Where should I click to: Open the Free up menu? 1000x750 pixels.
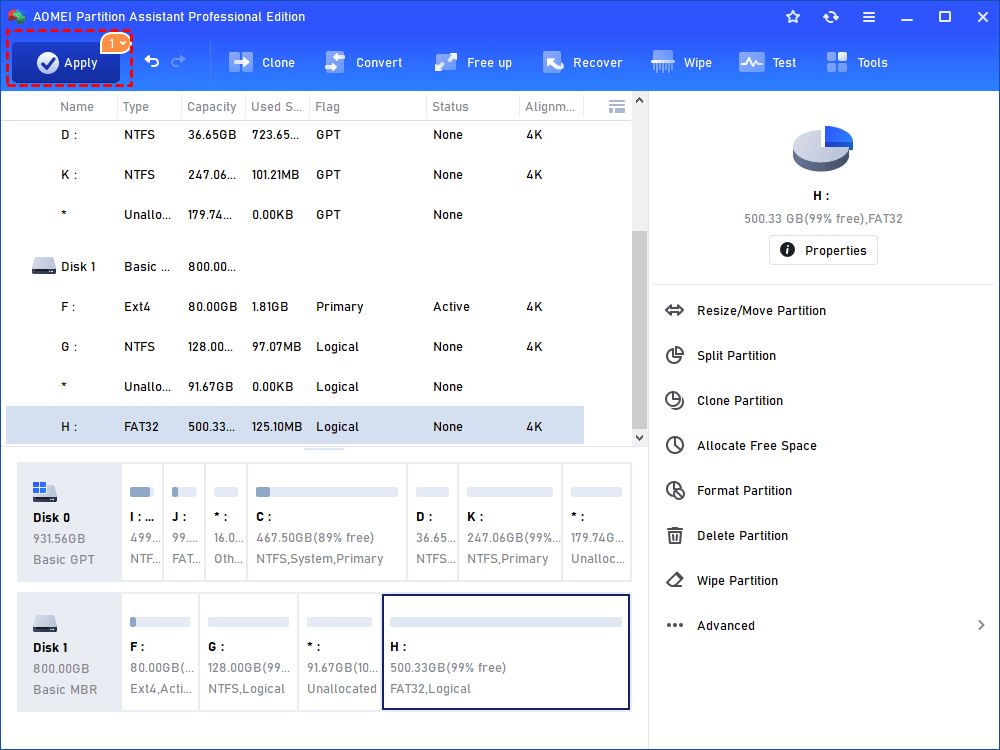point(473,62)
